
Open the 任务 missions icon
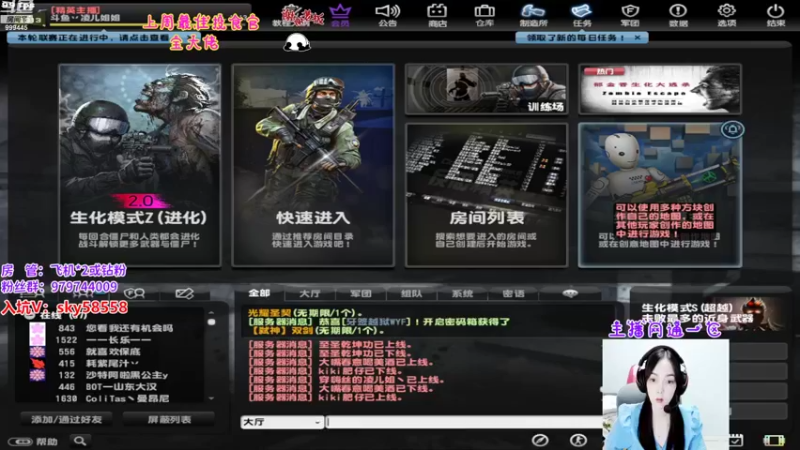click(582, 15)
